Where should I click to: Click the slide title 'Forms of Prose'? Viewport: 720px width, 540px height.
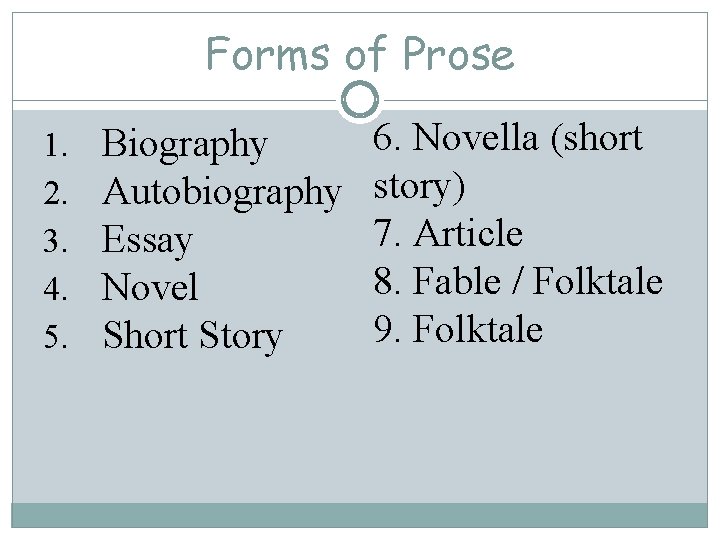(360, 53)
